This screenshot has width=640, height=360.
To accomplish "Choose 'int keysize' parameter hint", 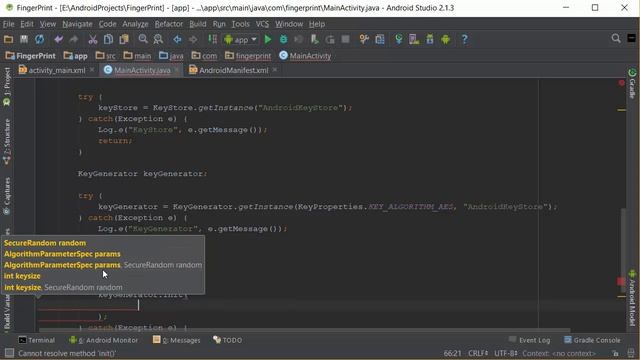I will 22,276.
